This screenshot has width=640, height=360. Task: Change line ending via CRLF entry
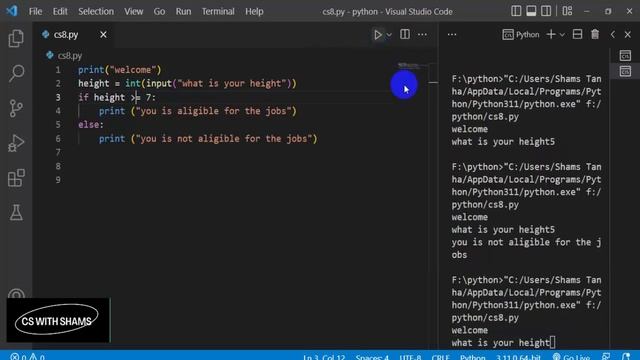point(440,357)
